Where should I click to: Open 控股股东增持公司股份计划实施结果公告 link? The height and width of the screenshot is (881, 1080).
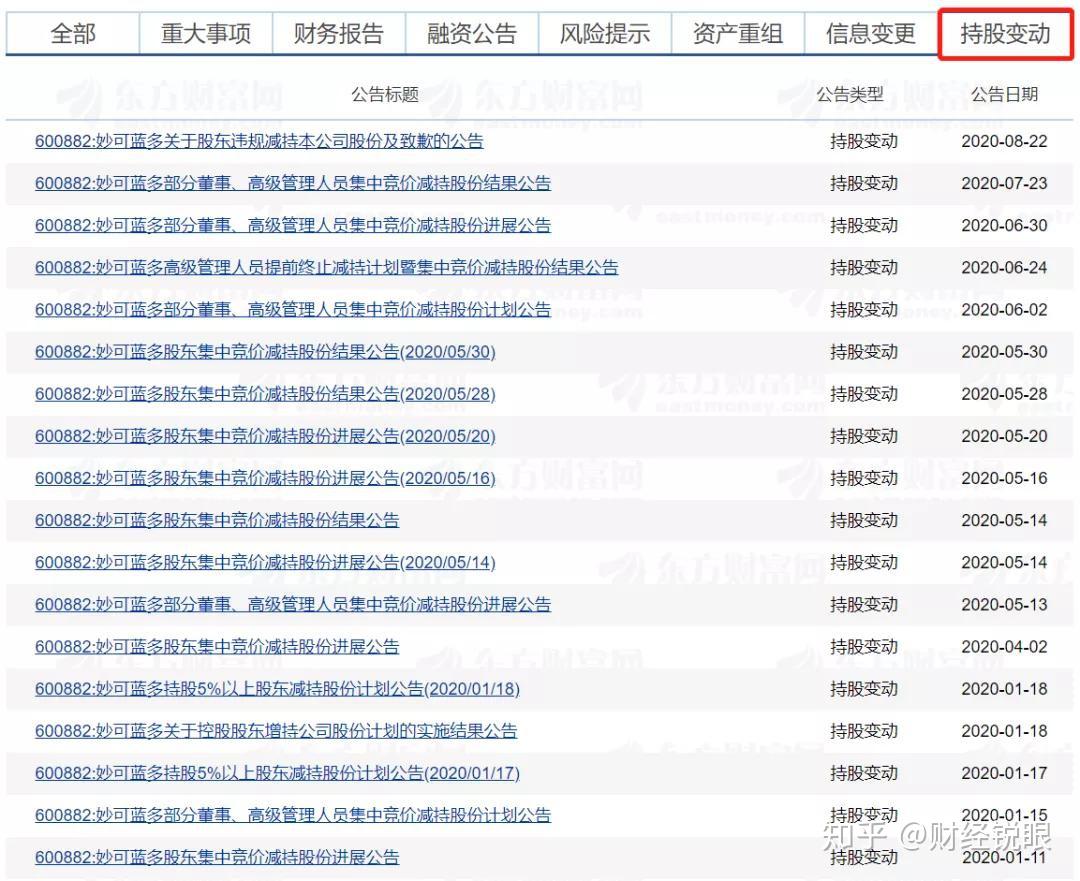click(x=276, y=731)
